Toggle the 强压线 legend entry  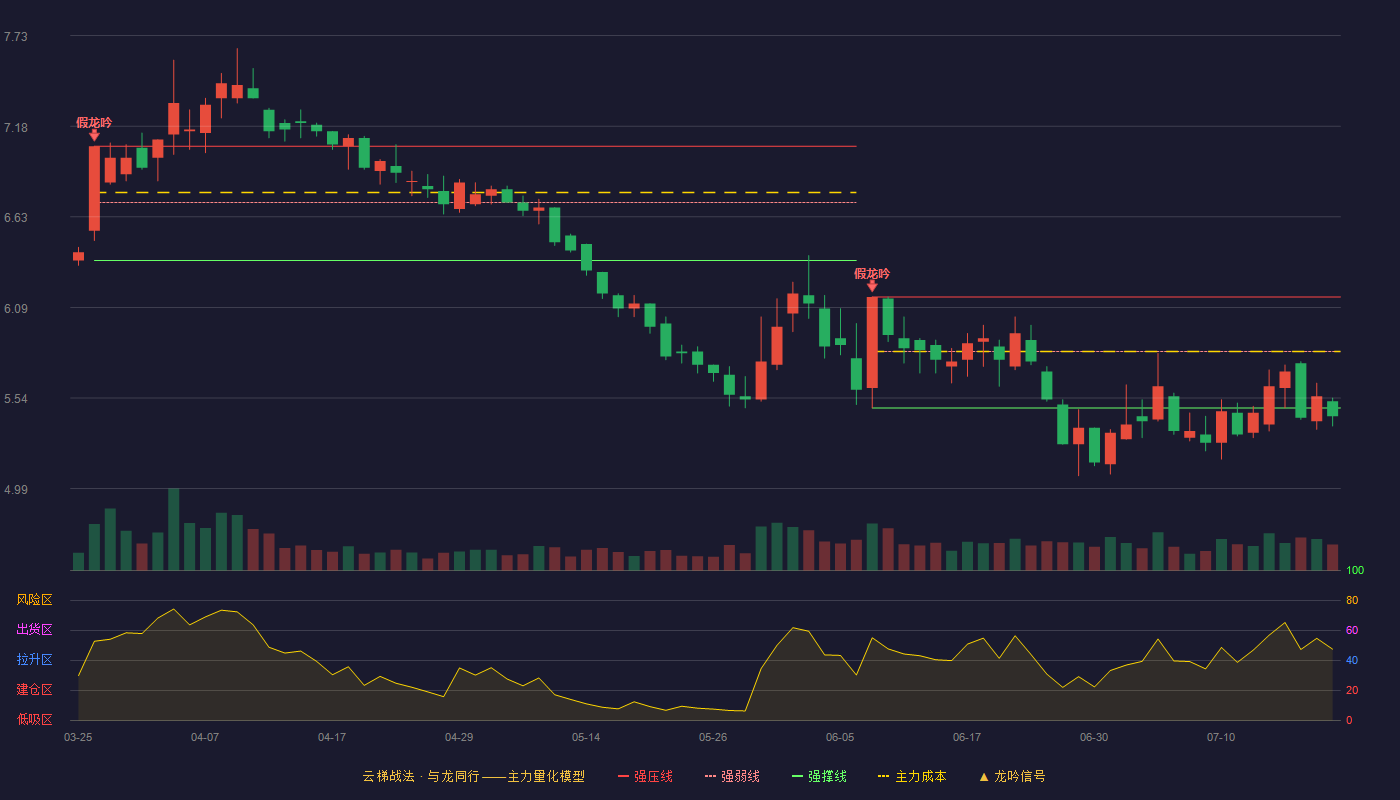(645, 776)
